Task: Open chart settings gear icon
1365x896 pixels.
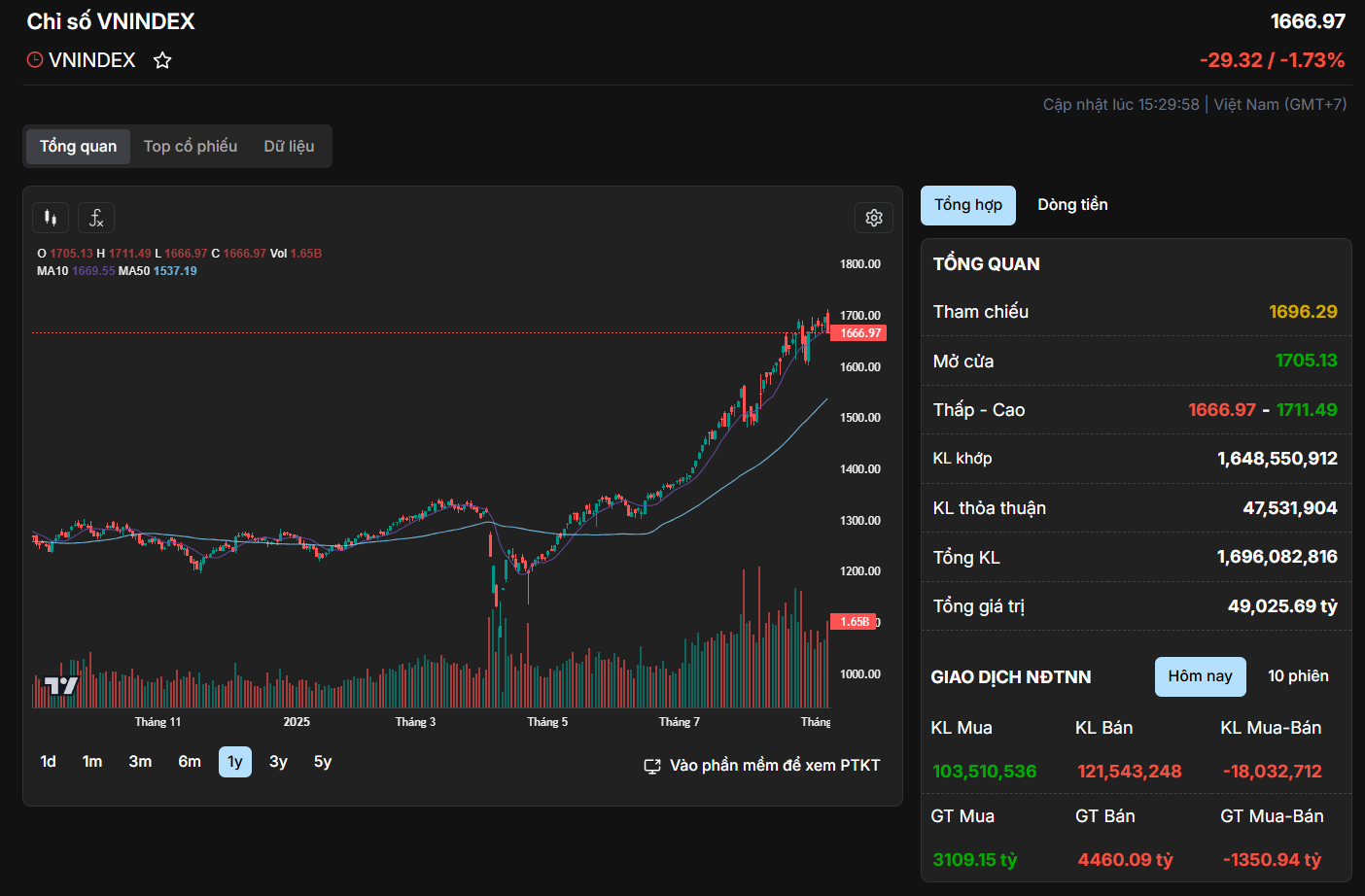Action: point(874,218)
